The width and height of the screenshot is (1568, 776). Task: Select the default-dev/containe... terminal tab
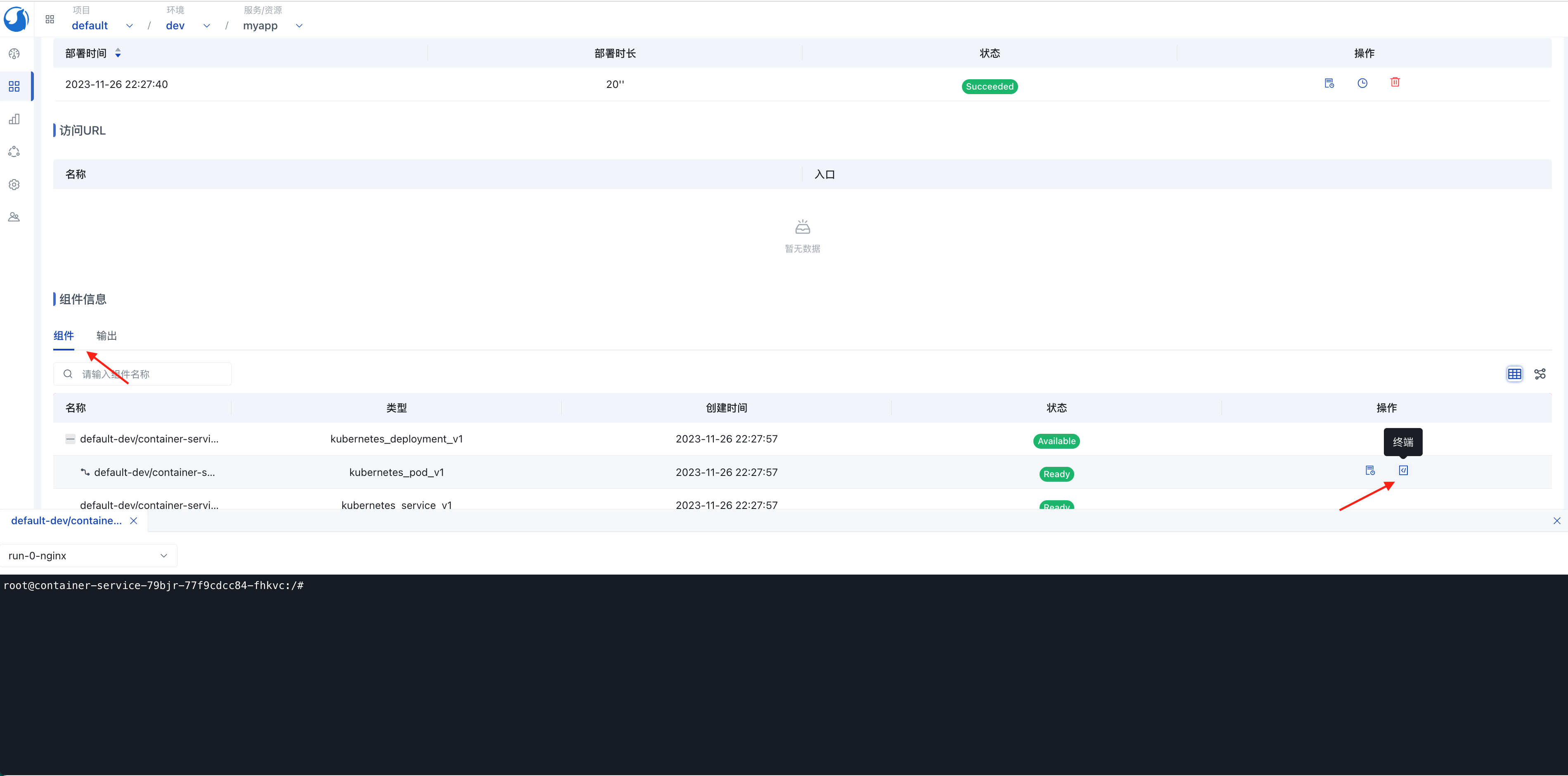click(66, 520)
